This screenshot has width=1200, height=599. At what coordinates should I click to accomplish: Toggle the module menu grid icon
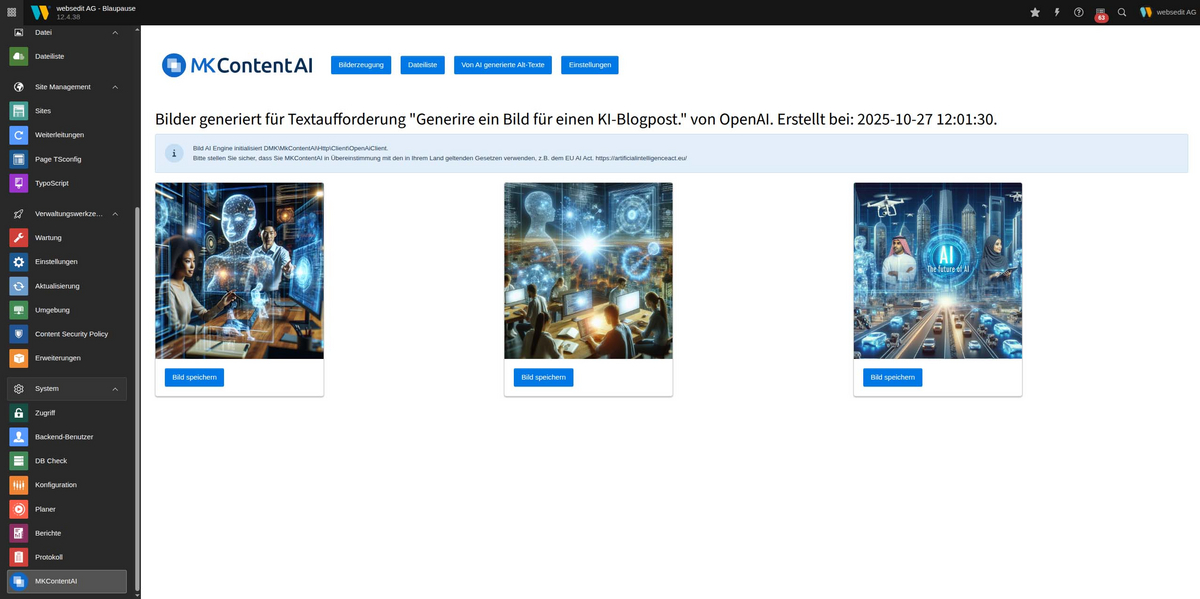(x=12, y=12)
